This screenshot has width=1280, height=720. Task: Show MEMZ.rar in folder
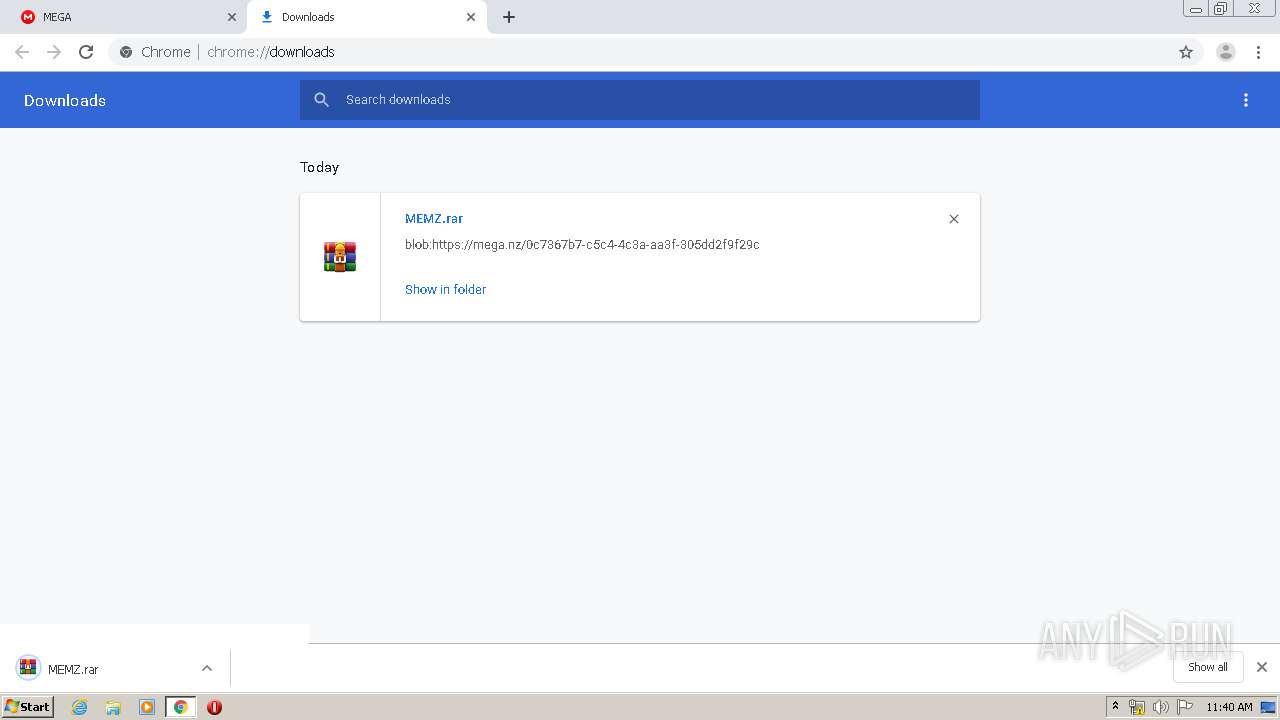pyautogui.click(x=445, y=289)
